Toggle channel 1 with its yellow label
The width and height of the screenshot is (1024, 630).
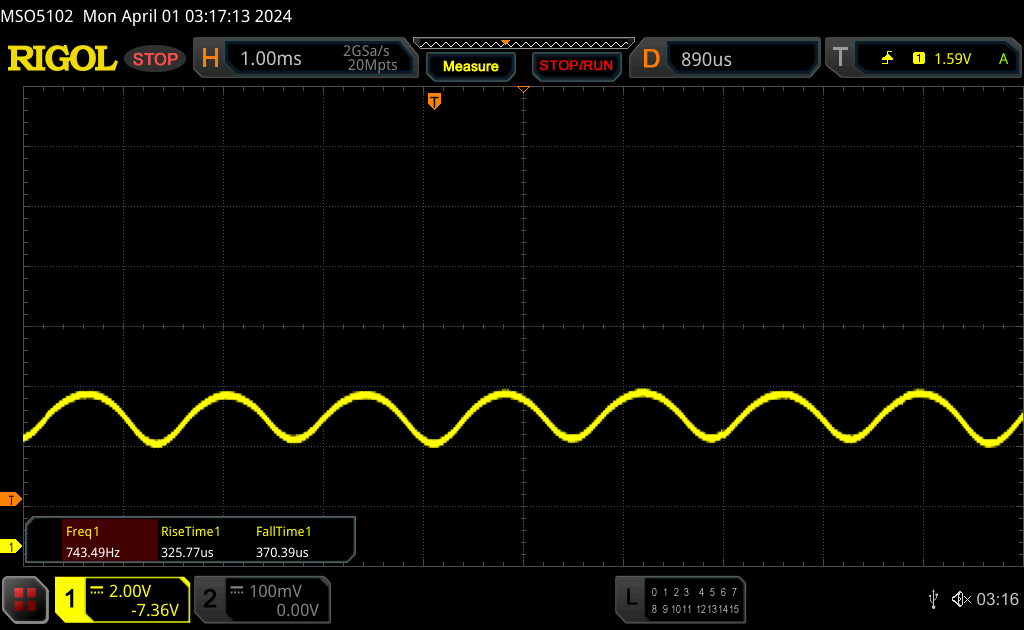70,599
